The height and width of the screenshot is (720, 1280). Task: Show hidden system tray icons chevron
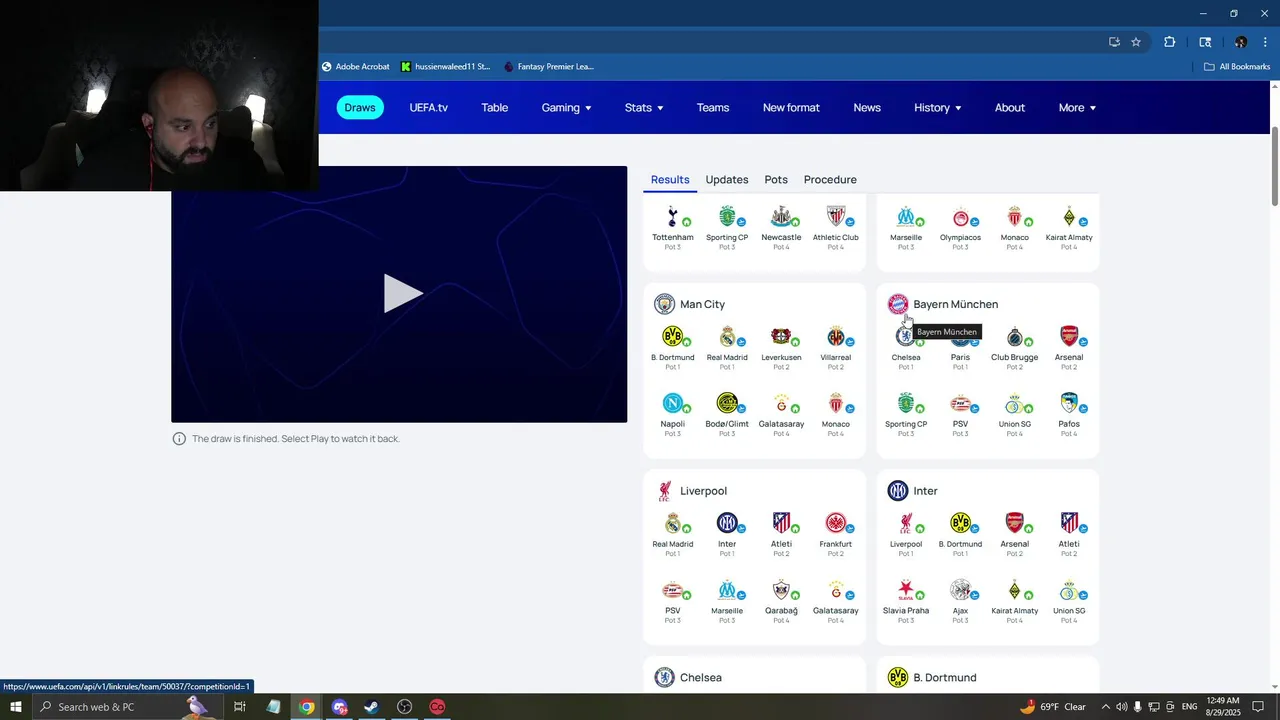pos(1105,707)
